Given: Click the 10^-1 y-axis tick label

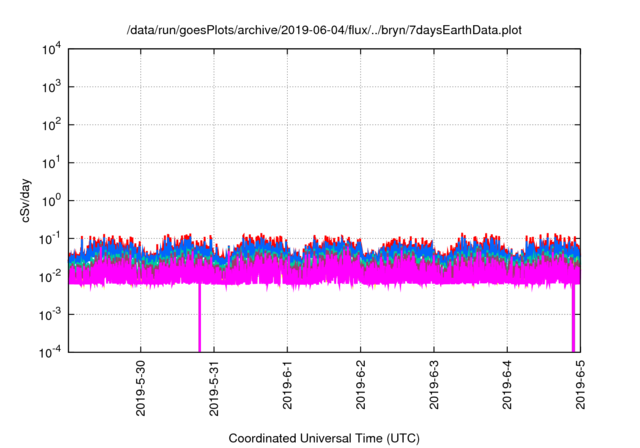Looking at the screenshot, I should tap(50, 239).
